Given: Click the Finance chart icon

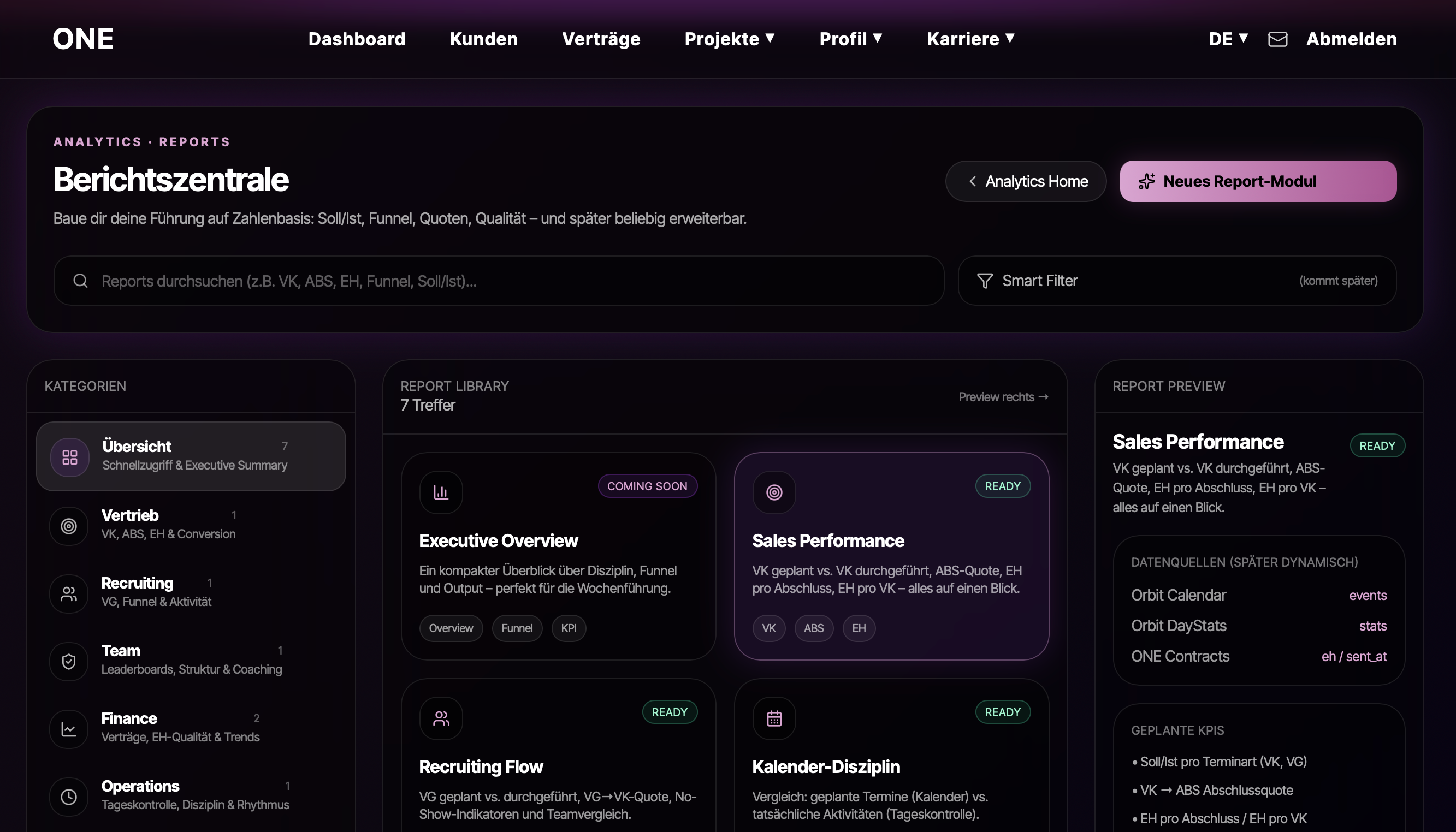Looking at the screenshot, I should click(69, 729).
